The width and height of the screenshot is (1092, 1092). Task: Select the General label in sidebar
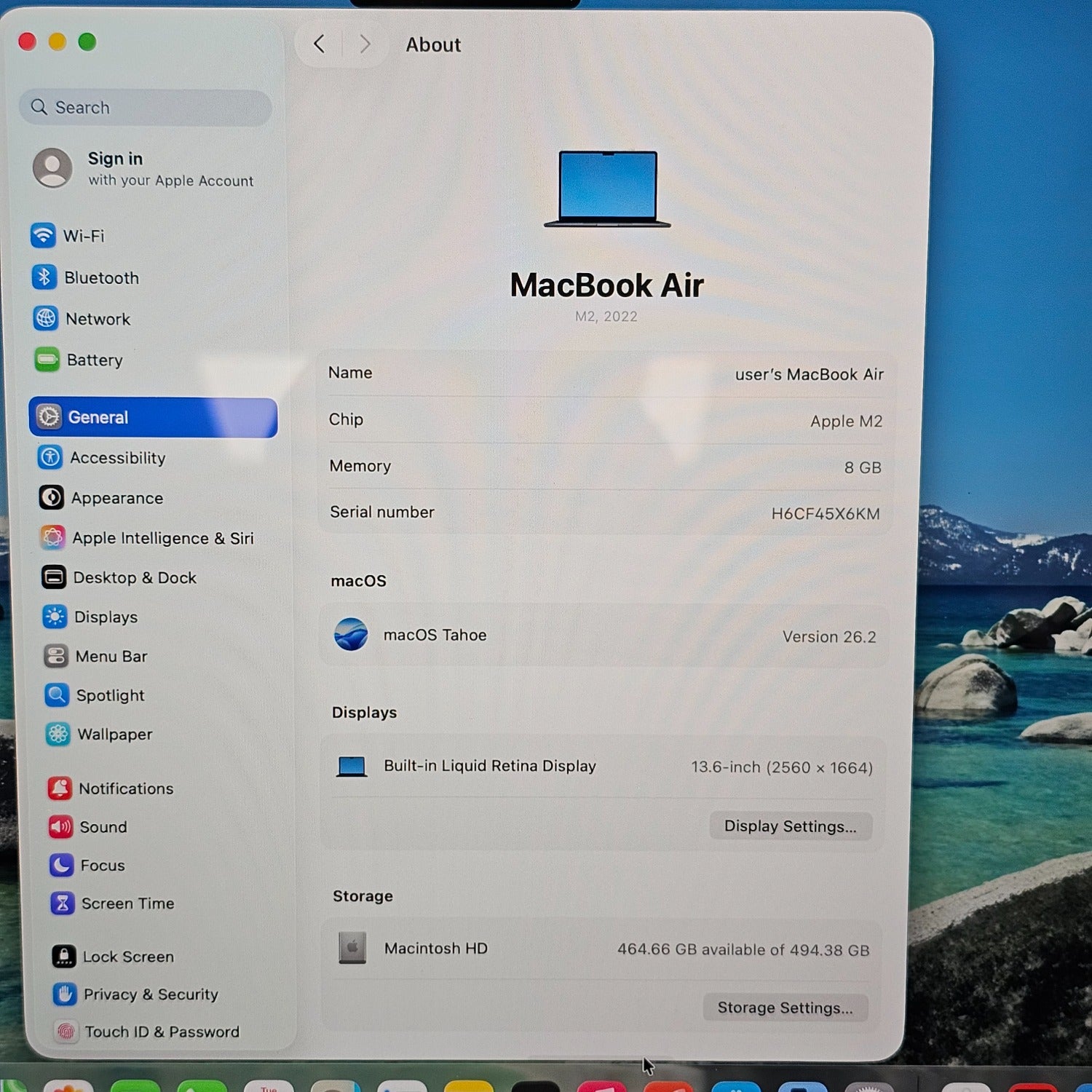pos(98,417)
